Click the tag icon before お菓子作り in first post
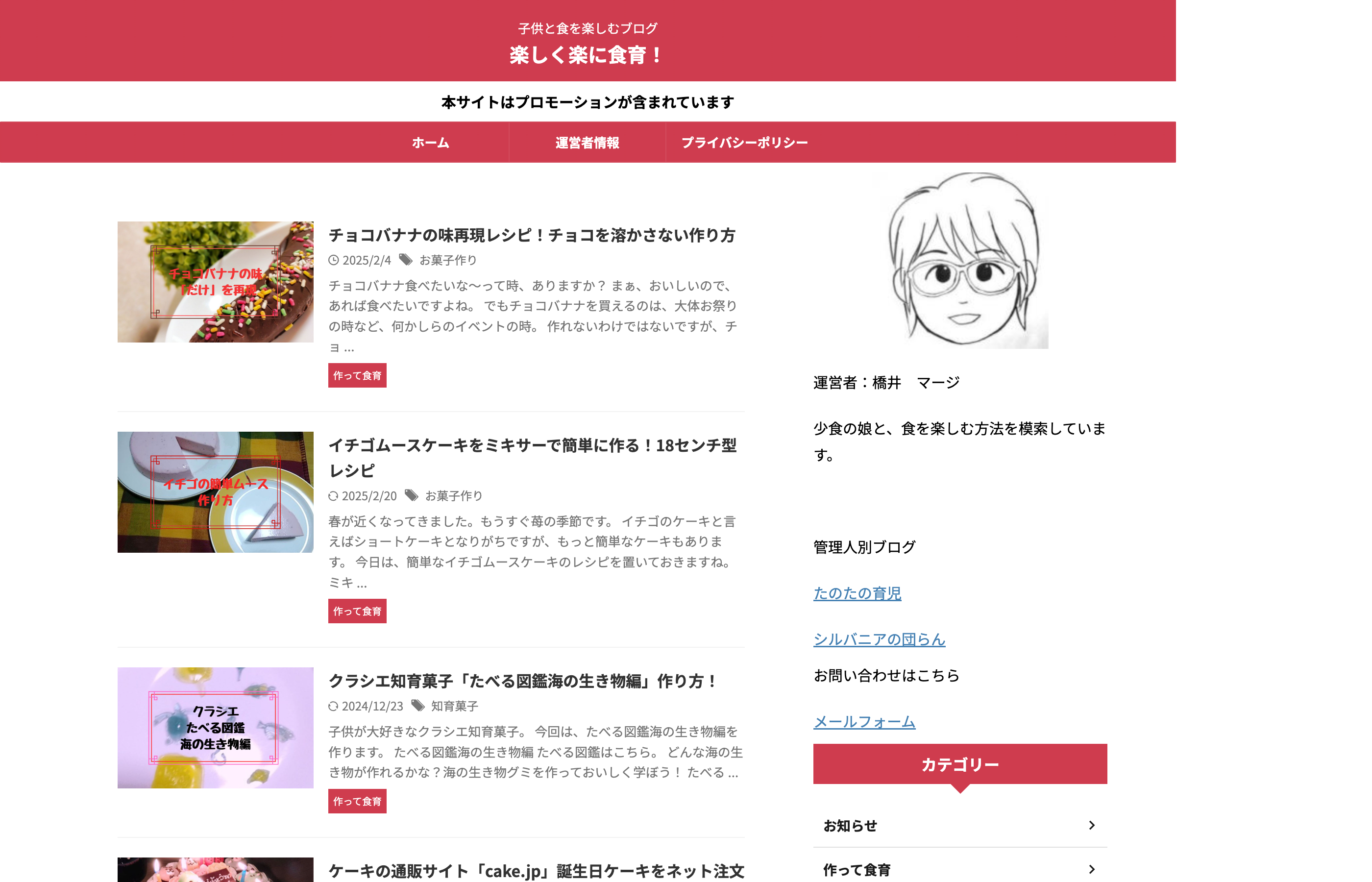The height and width of the screenshot is (882, 1372). [x=406, y=260]
